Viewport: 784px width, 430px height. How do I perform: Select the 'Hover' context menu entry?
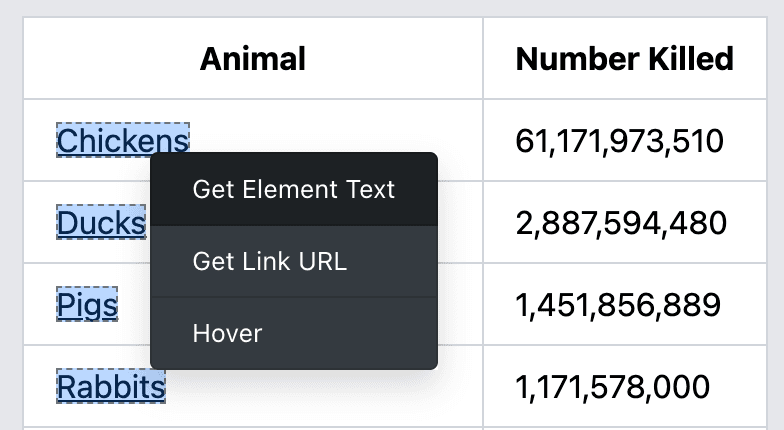227,334
